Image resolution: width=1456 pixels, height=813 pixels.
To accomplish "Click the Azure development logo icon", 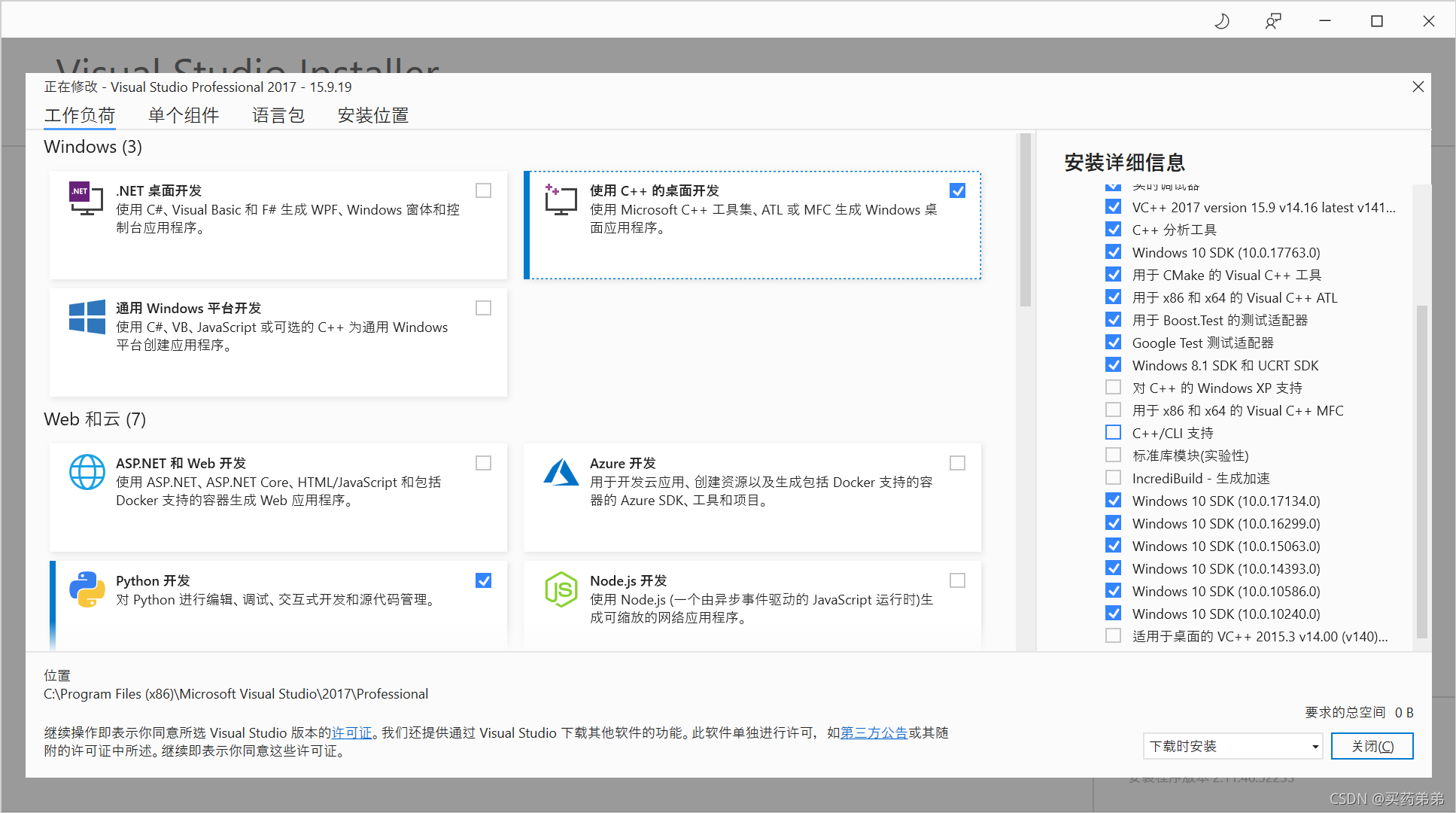I will (x=561, y=473).
